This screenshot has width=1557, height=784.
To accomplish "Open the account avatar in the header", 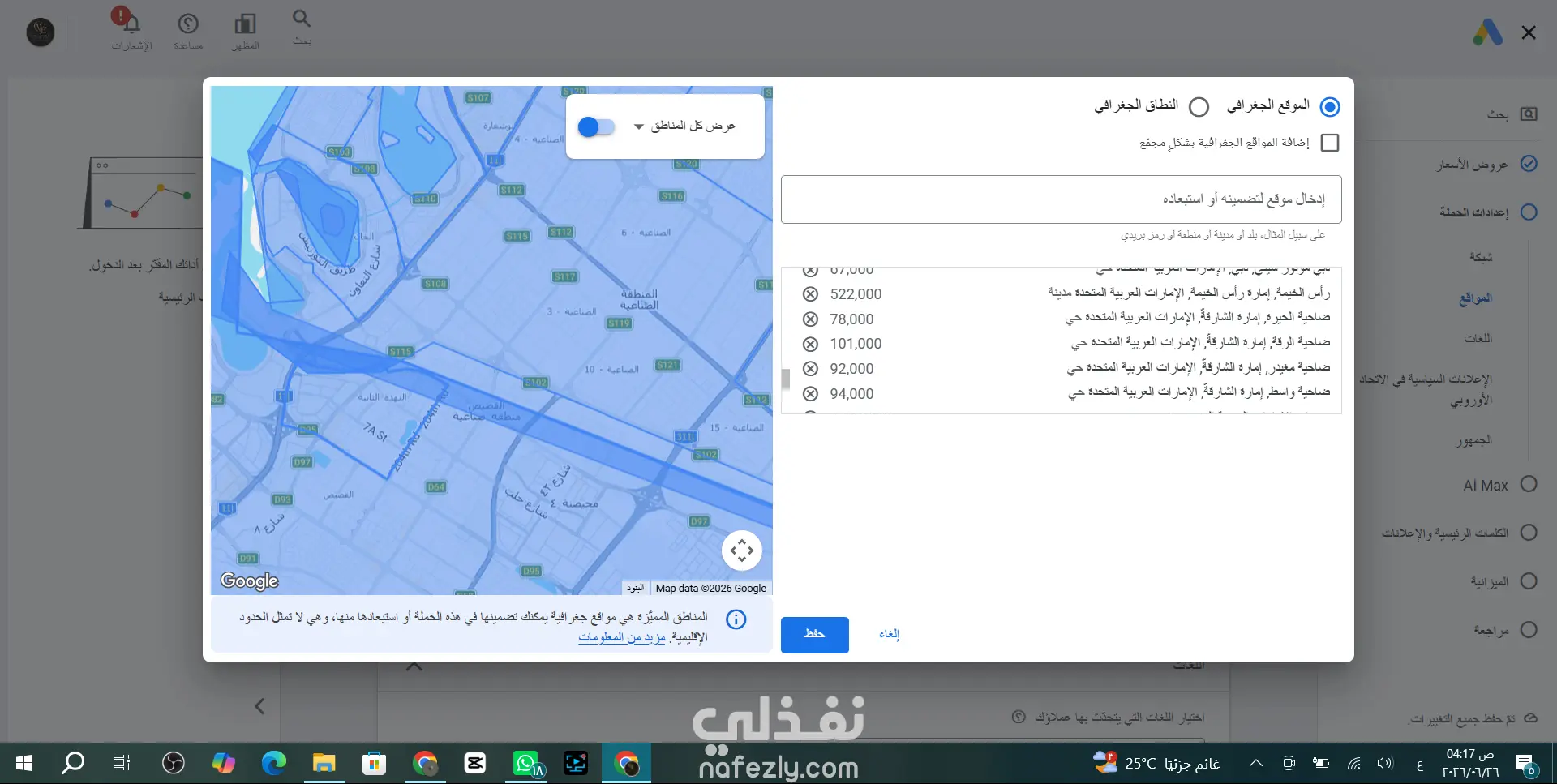I will pos(41,32).
